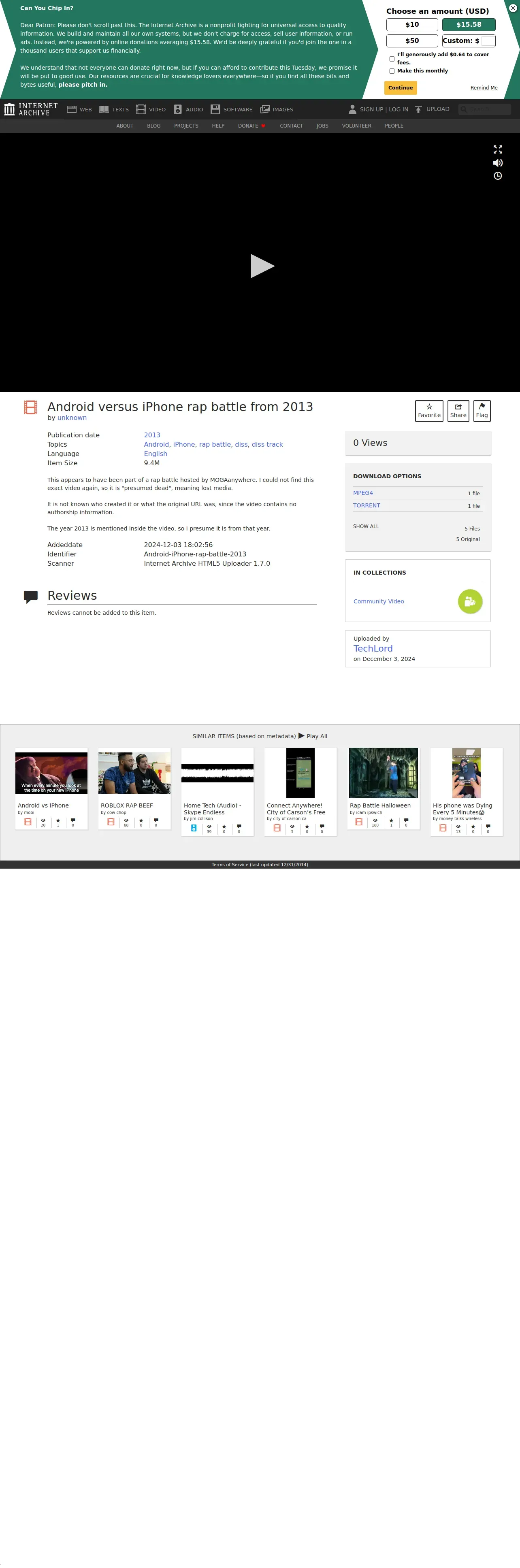Open the TechLord uploader profile
This screenshot has width=520, height=1568.
(x=373, y=648)
